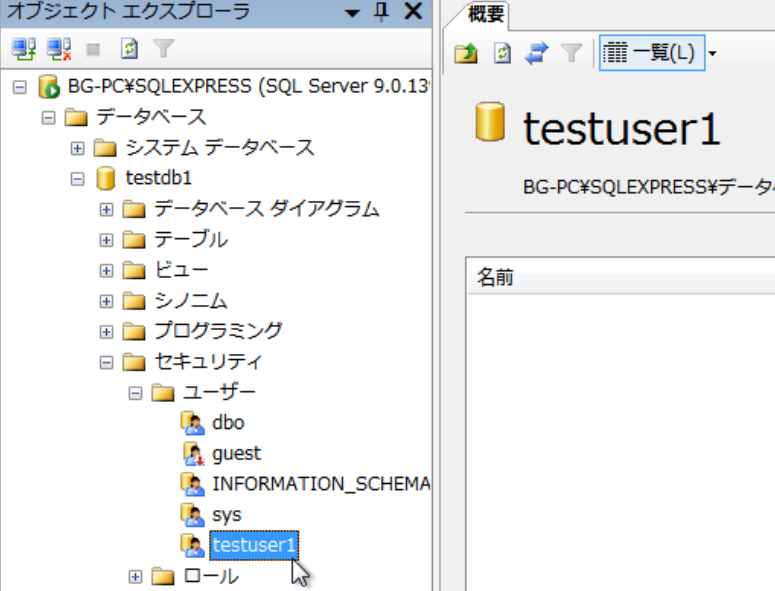Collapse the testdb1 database node
This screenshot has width=775, height=591.
point(77,179)
